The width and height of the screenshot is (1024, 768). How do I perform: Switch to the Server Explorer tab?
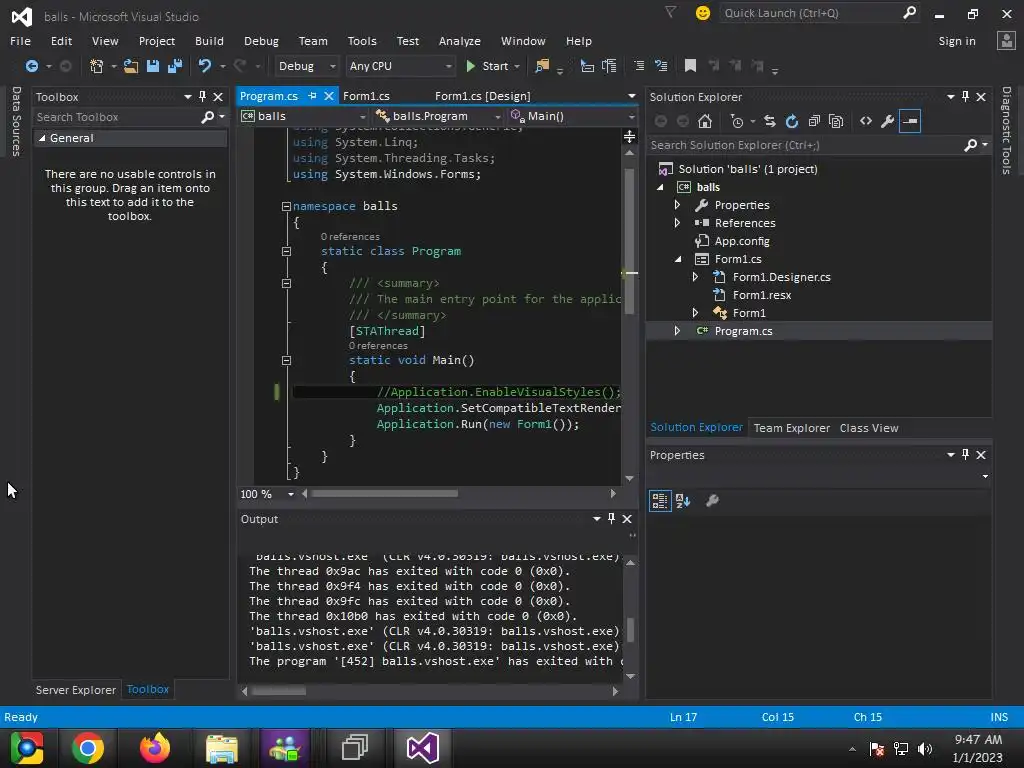click(x=76, y=690)
